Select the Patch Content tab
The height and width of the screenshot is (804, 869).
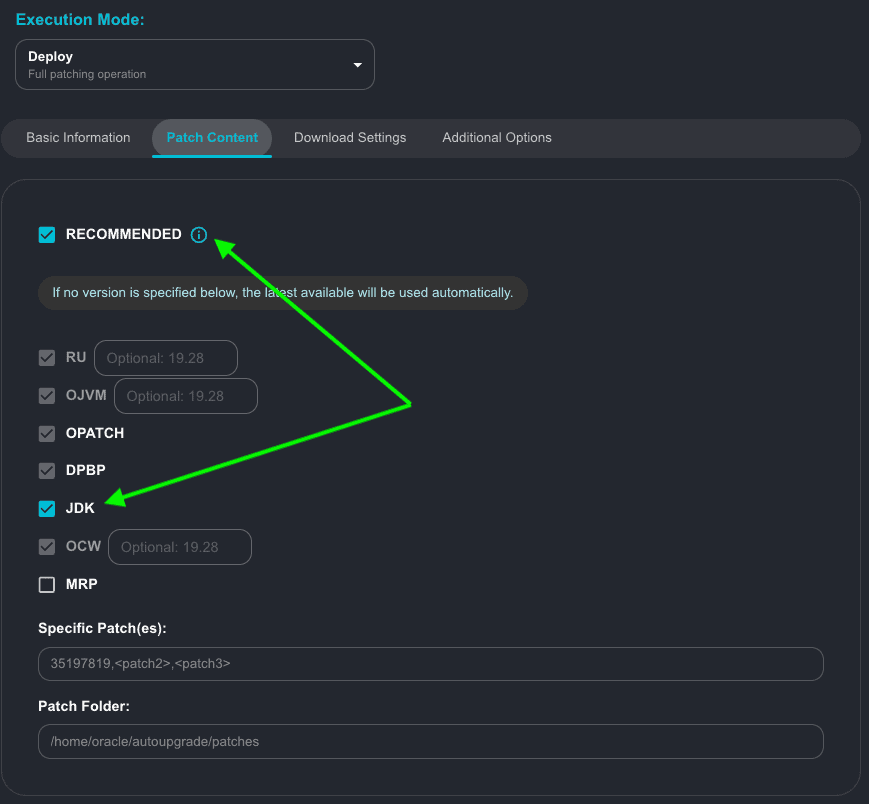pos(212,138)
